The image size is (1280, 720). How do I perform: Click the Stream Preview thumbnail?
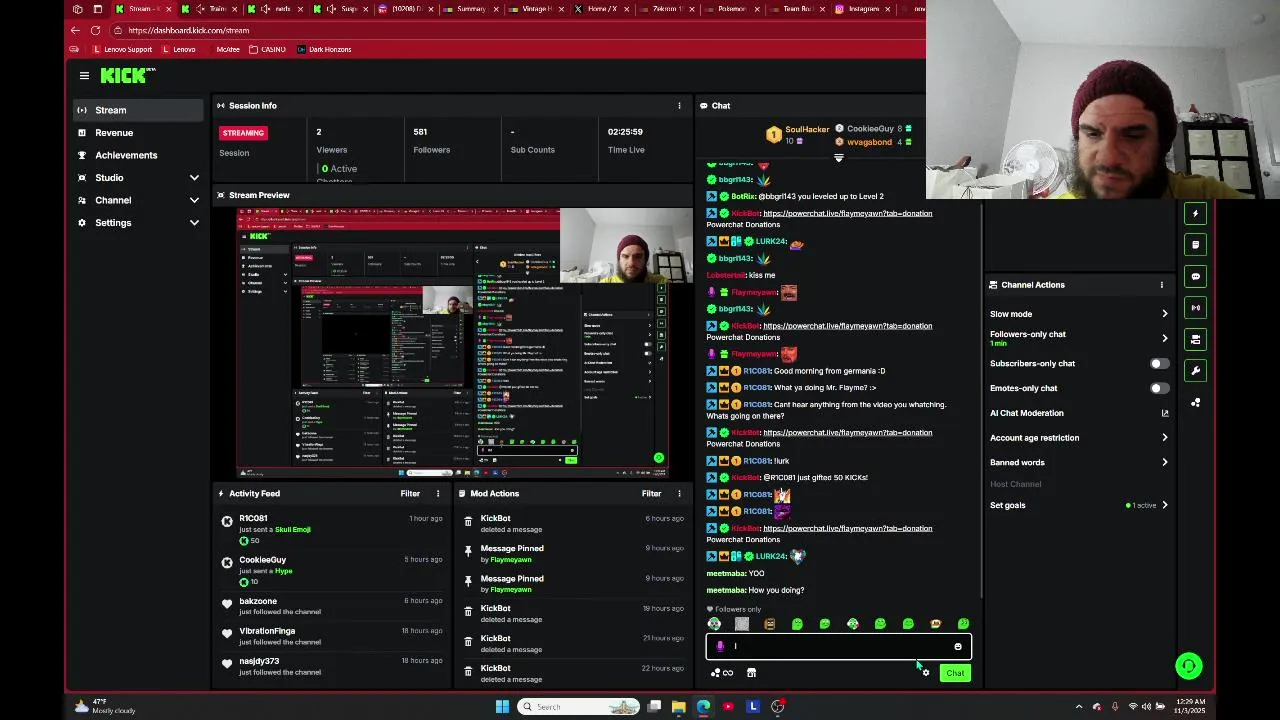[453, 343]
